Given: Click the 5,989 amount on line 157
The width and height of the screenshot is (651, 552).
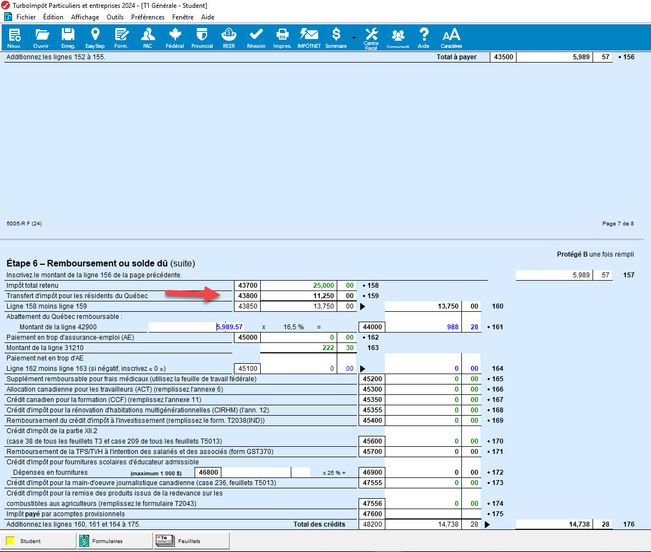Looking at the screenshot, I should [554, 275].
